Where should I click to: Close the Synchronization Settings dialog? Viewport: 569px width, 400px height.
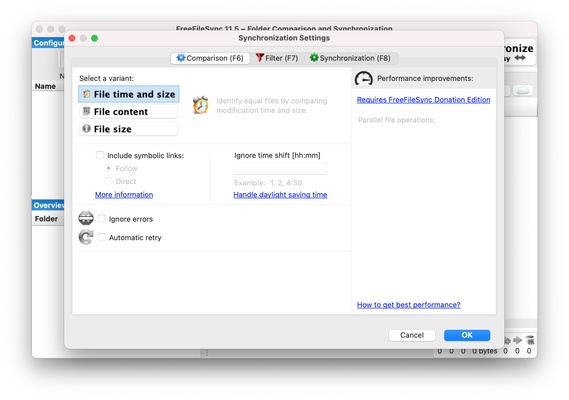tap(72, 38)
